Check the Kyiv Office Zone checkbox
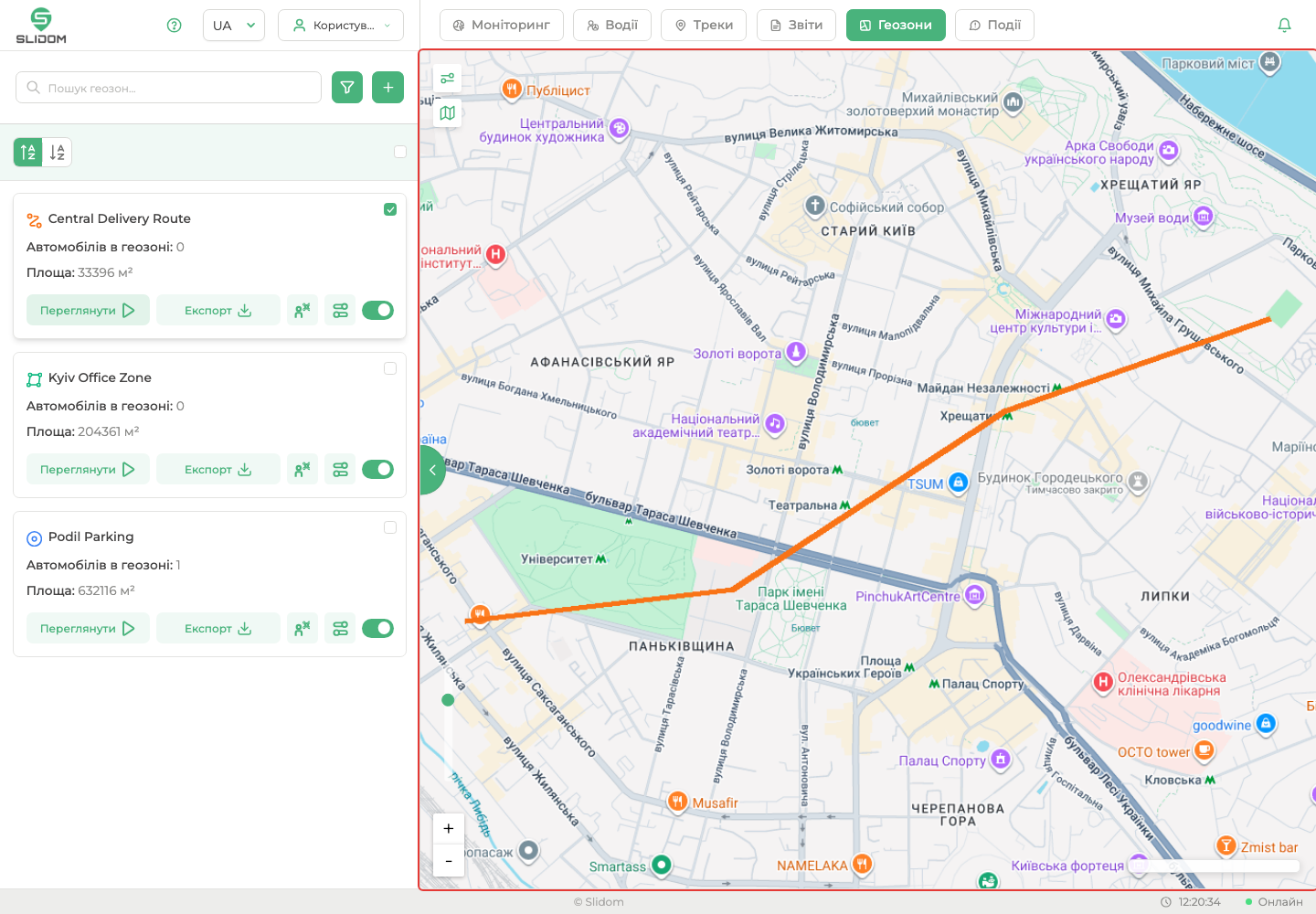Image resolution: width=1316 pixels, height=914 pixels. [390, 368]
